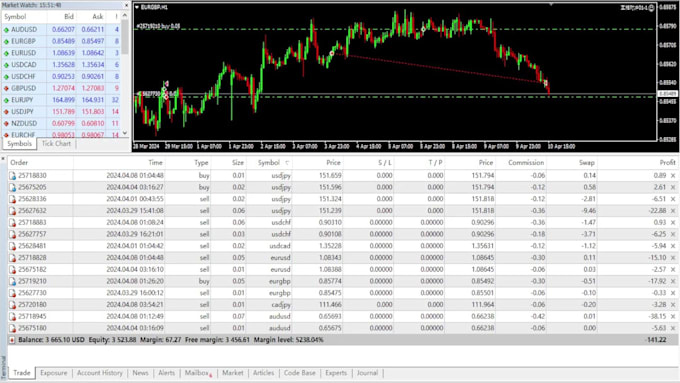Open the EURGBP,H1 chart menu arrow
The image size is (680, 383).
tap(137, 7)
